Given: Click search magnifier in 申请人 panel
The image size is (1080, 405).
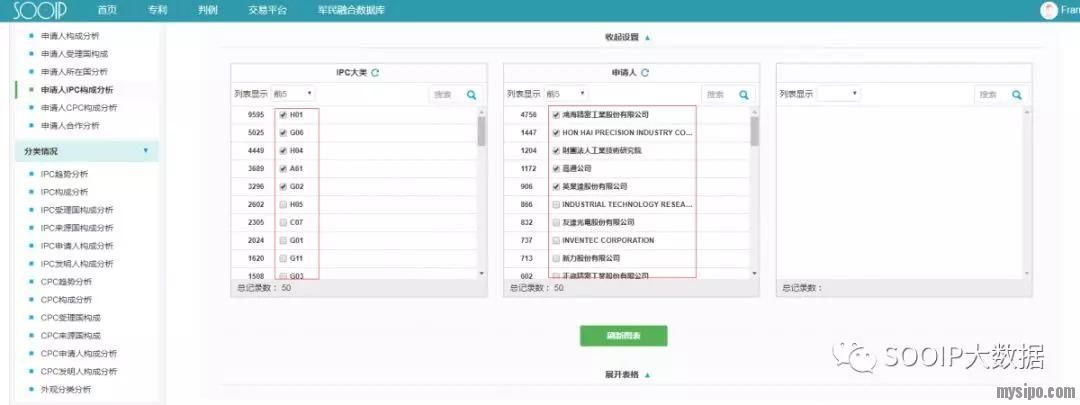Looking at the screenshot, I should pyautogui.click(x=743, y=95).
